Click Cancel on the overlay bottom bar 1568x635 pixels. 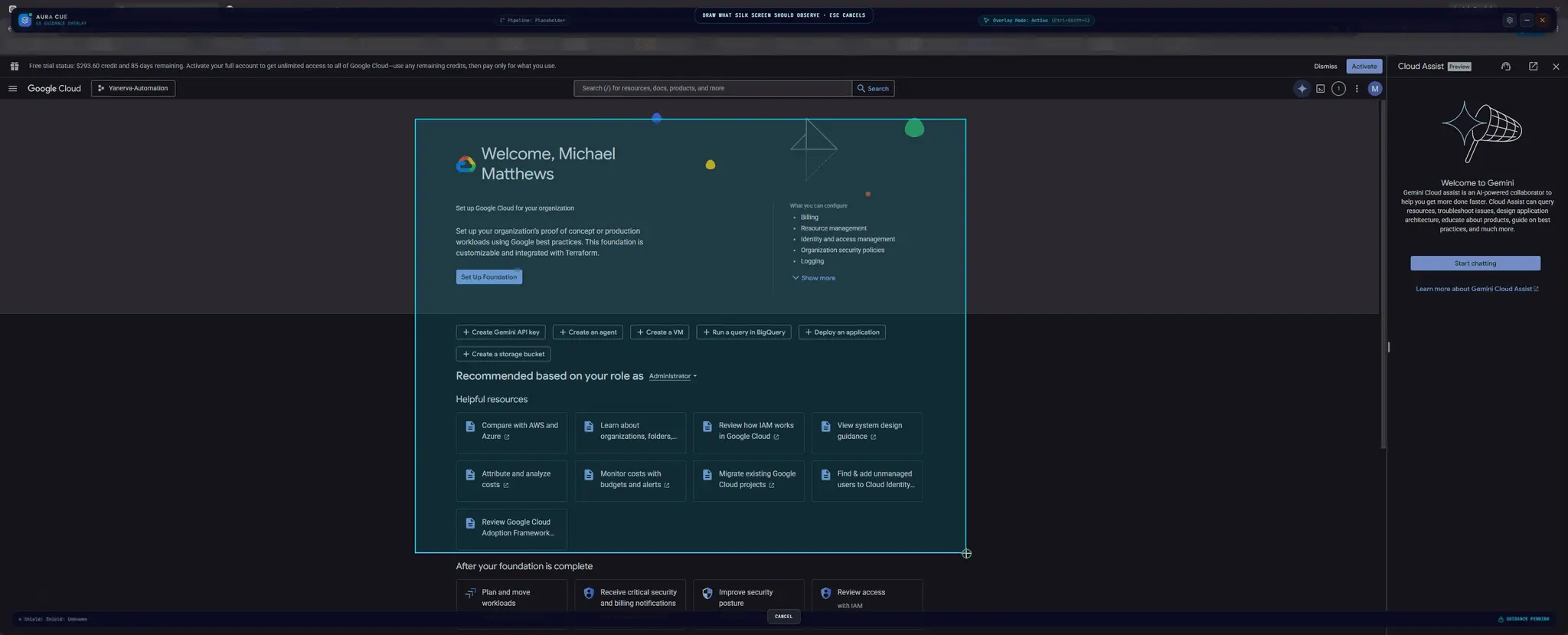[783, 617]
